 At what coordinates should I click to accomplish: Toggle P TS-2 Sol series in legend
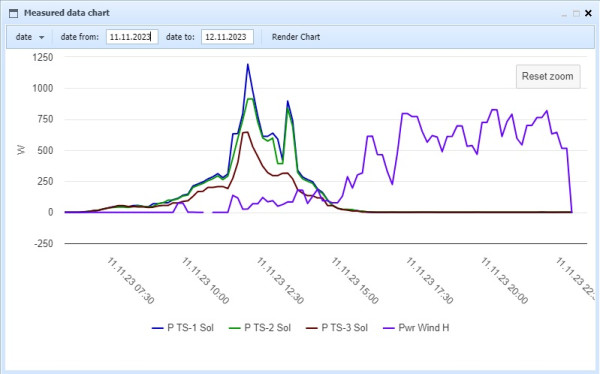coord(260,328)
